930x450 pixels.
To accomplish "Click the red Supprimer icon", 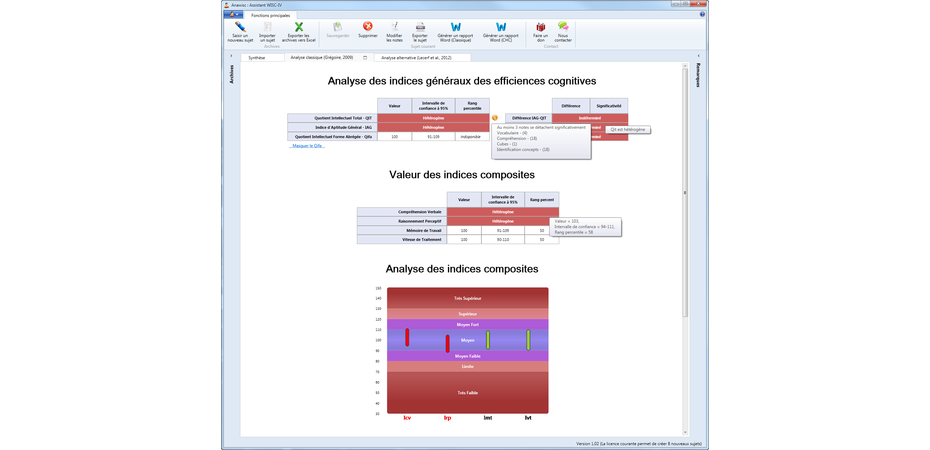I will click(368, 27).
